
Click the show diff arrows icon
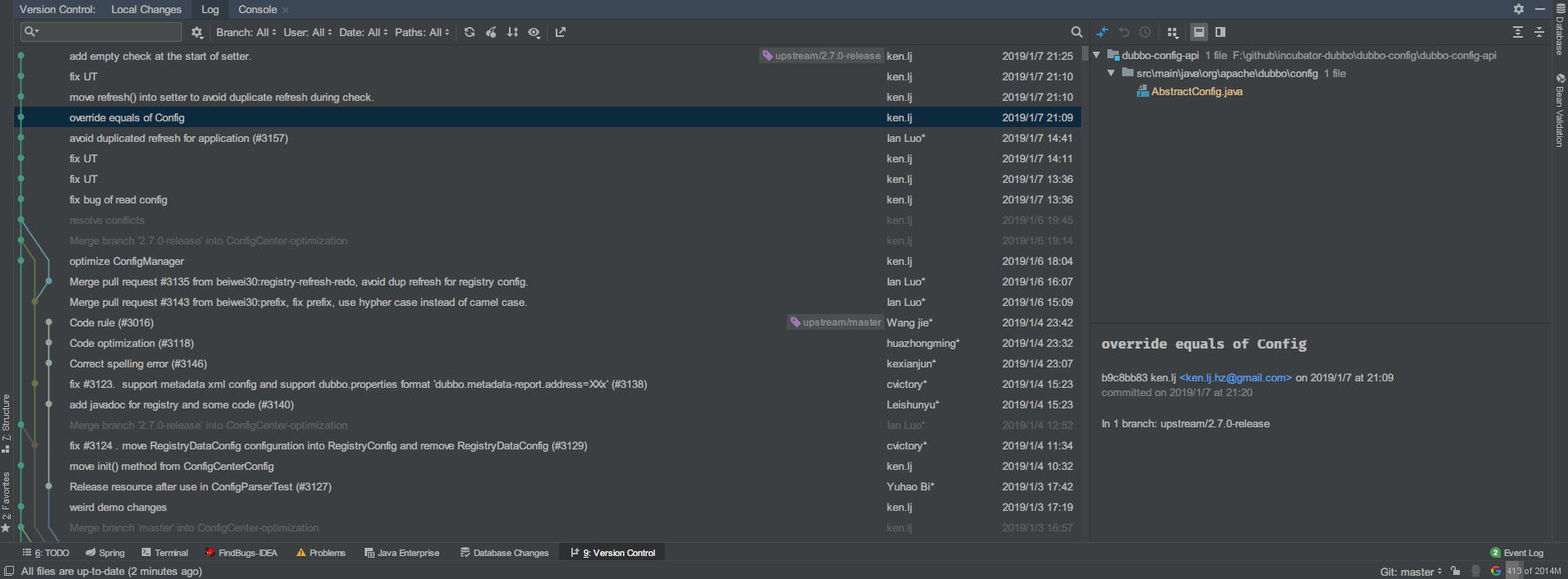click(x=1102, y=32)
